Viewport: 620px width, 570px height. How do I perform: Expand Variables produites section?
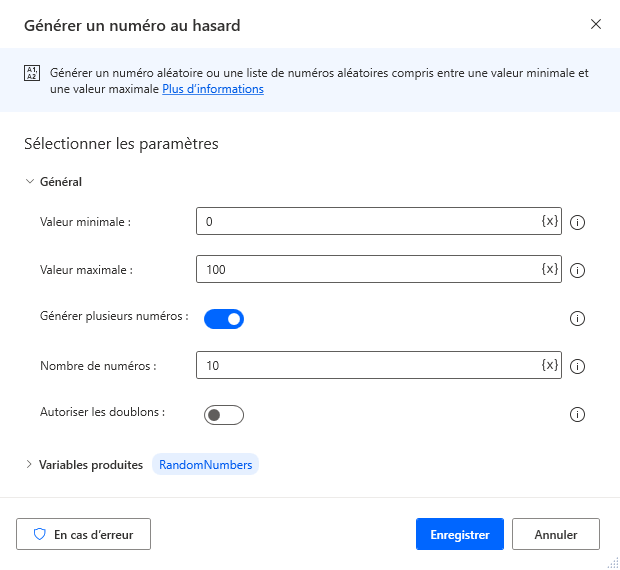(x=29, y=464)
